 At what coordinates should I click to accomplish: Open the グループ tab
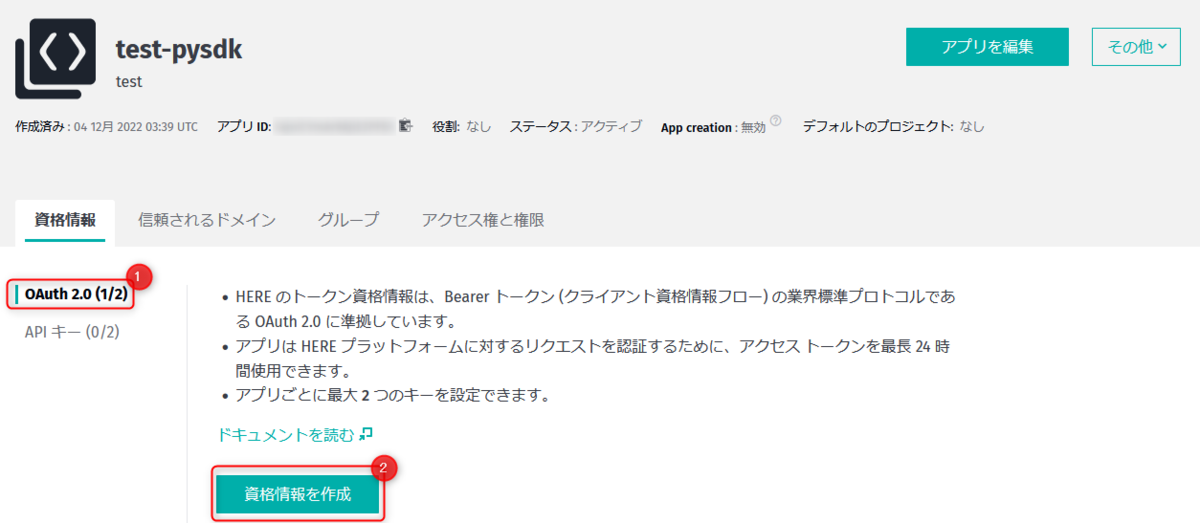(x=348, y=220)
